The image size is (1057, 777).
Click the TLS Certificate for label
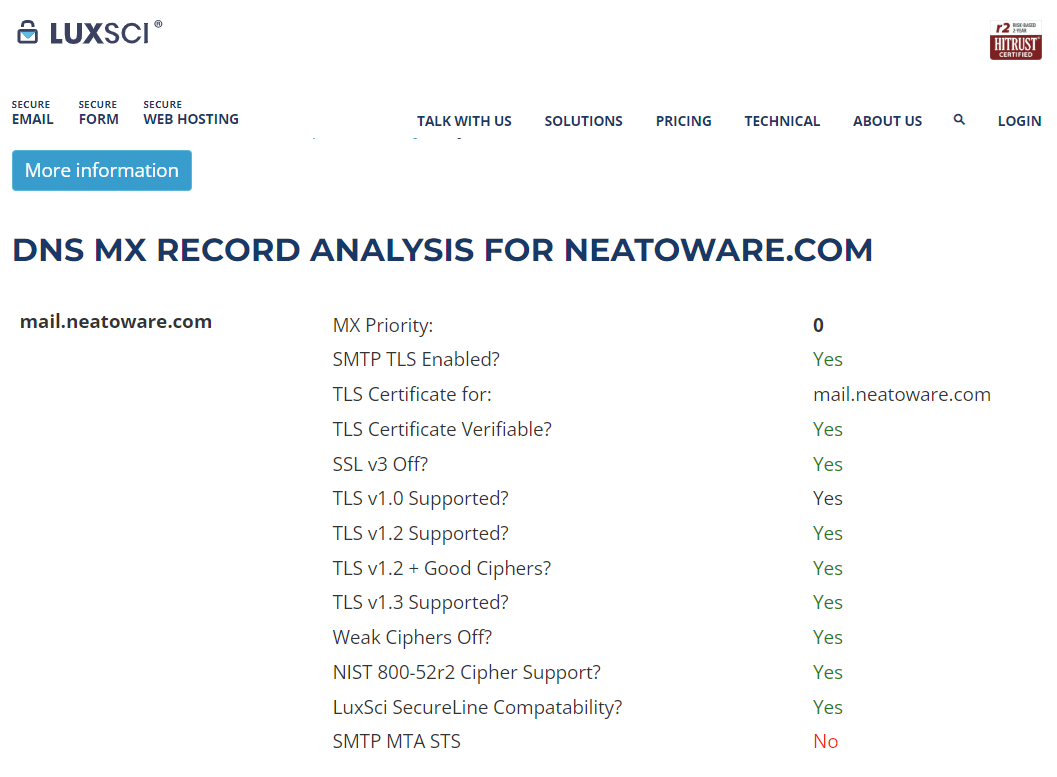click(x=412, y=394)
